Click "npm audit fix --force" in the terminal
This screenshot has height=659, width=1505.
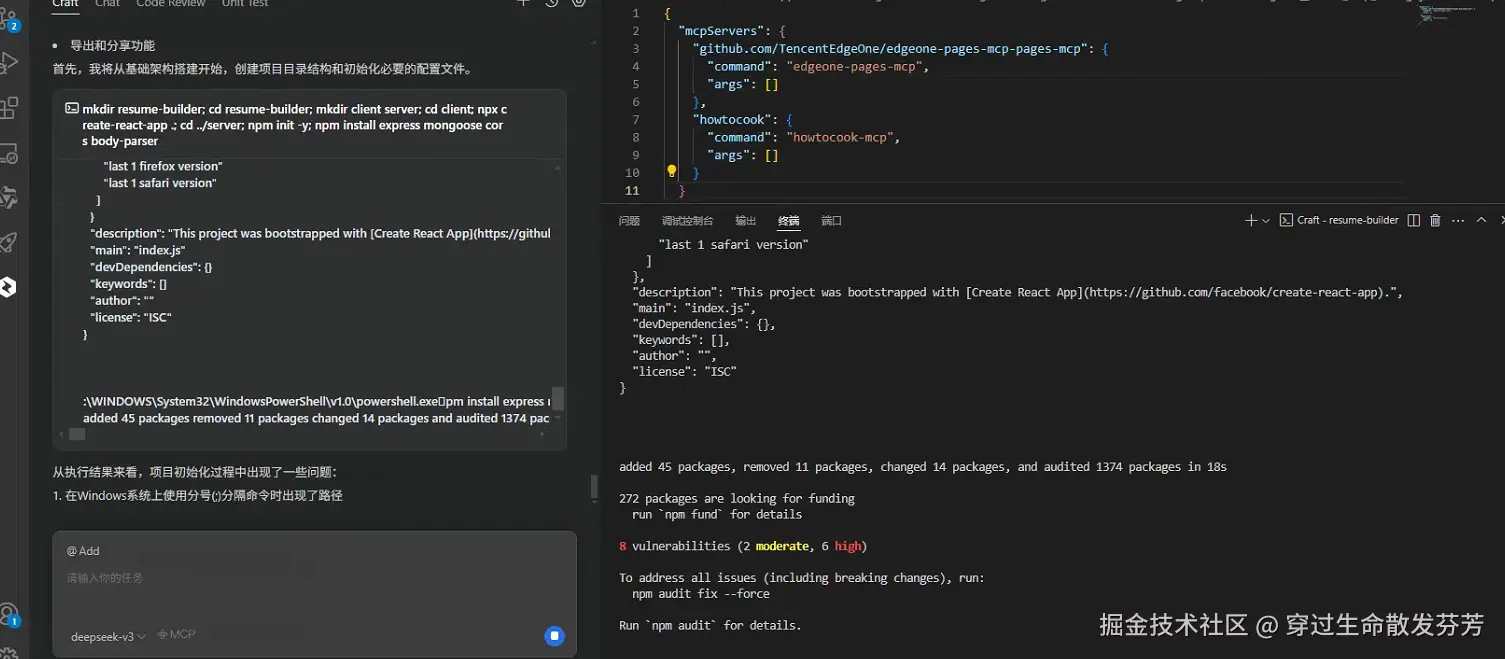(x=701, y=594)
